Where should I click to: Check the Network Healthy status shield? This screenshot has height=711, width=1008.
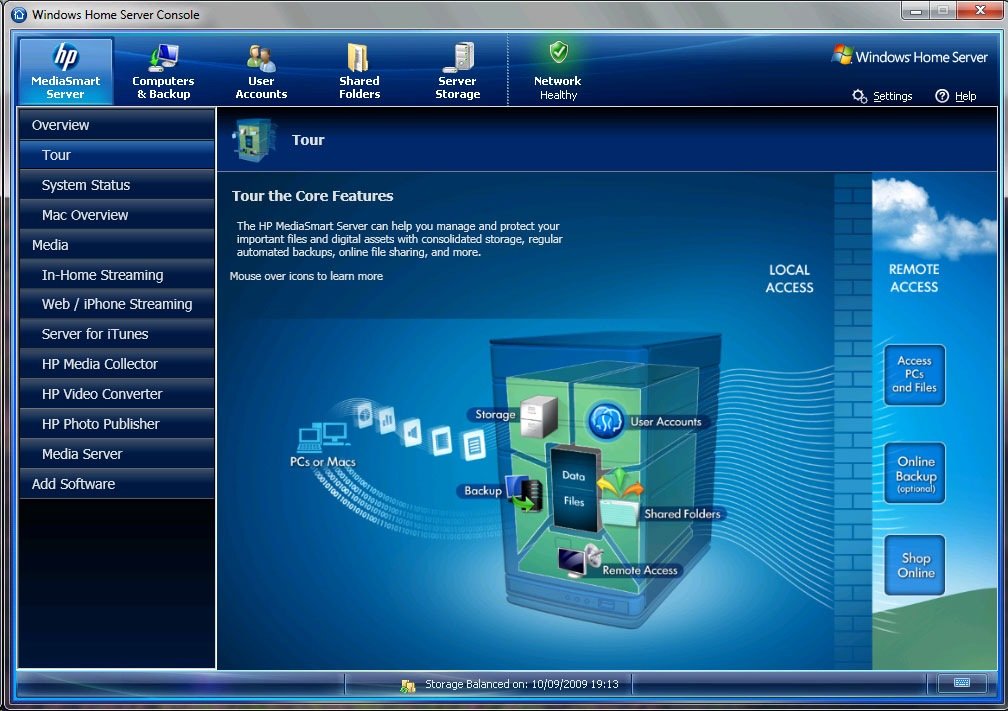pos(558,53)
